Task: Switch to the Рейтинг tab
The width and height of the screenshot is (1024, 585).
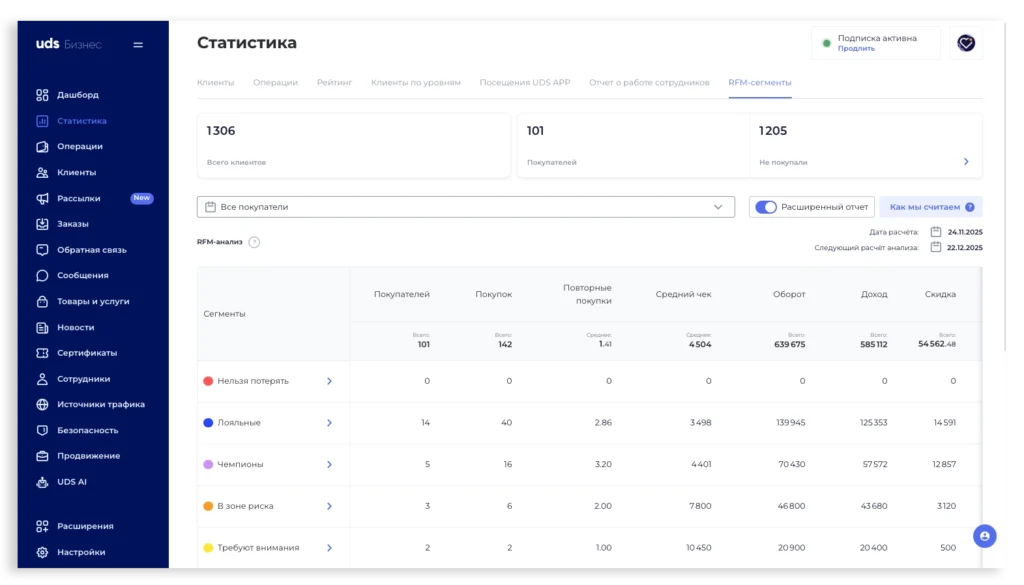Action: click(x=335, y=82)
